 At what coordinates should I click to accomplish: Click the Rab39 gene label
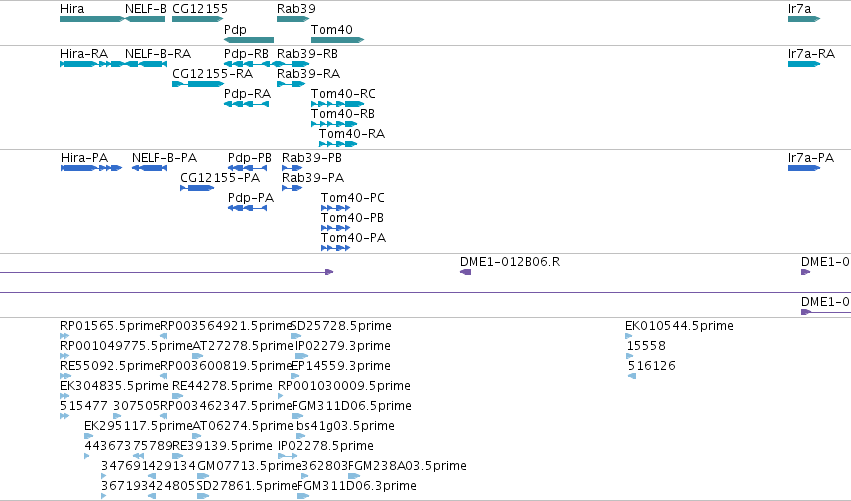click(296, 9)
